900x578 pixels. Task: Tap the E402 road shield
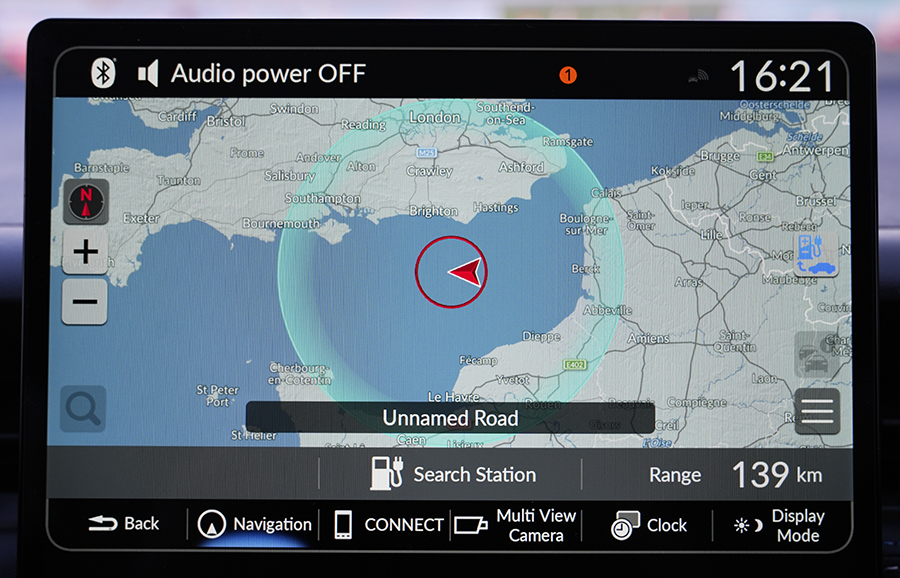pos(575,364)
